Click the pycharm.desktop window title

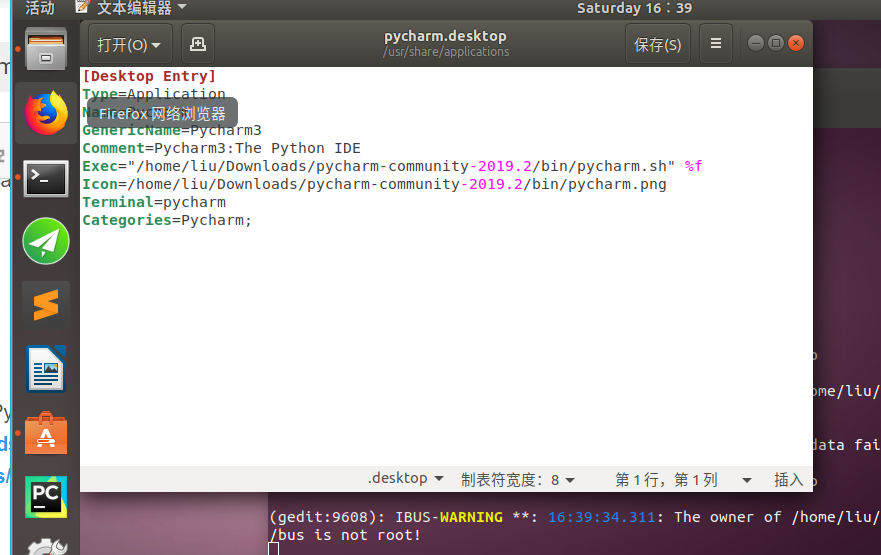(446, 36)
